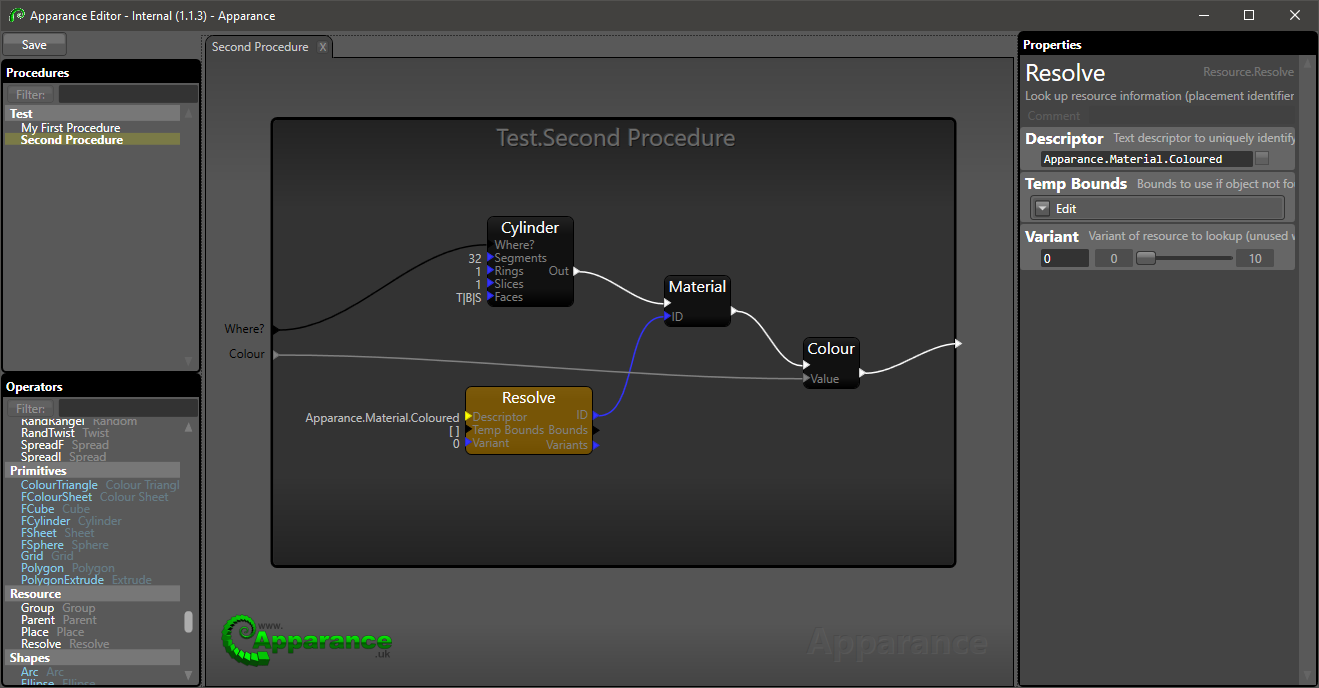Image resolution: width=1319 pixels, height=688 pixels.
Task: Pick the FCylinder operator from Primitives
Action: (x=46, y=521)
